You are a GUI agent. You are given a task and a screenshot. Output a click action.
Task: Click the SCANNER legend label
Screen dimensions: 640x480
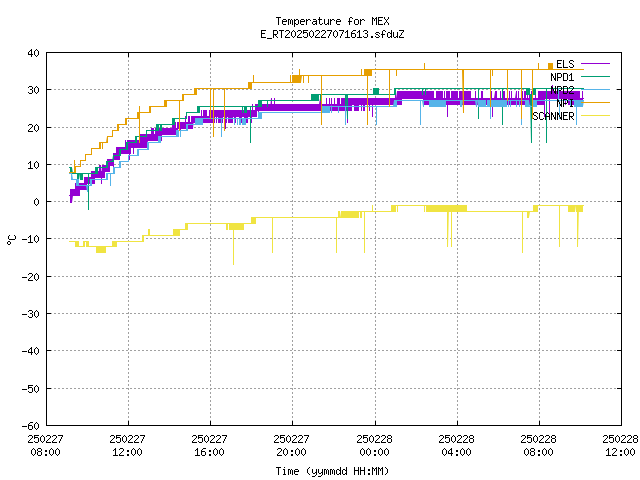click(x=553, y=116)
